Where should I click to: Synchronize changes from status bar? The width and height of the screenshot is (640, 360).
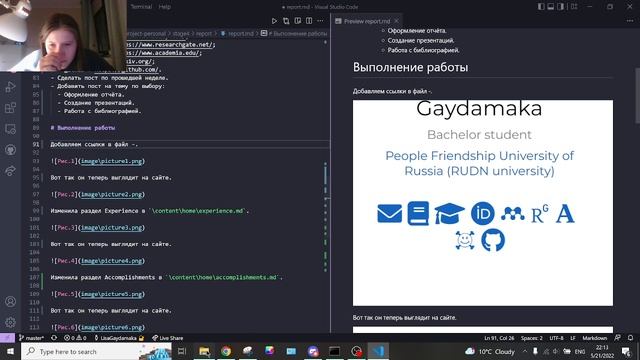pyautogui.click(x=54, y=338)
